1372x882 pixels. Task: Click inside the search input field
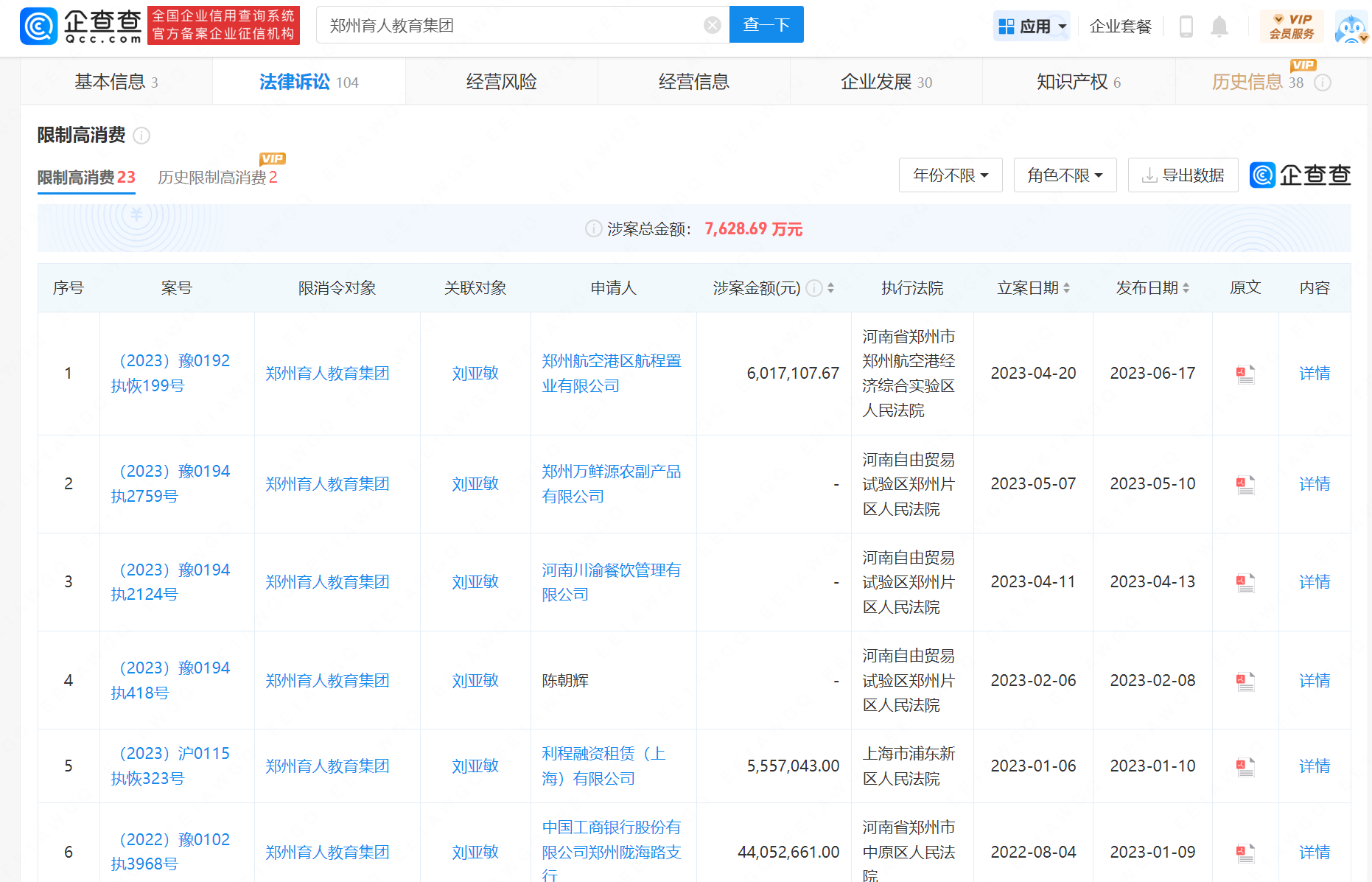(516, 24)
